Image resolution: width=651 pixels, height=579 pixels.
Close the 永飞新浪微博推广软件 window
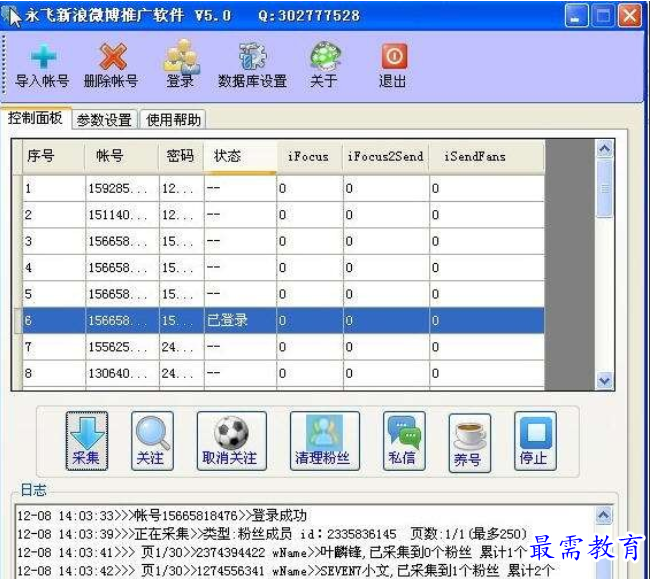[x=630, y=16]
